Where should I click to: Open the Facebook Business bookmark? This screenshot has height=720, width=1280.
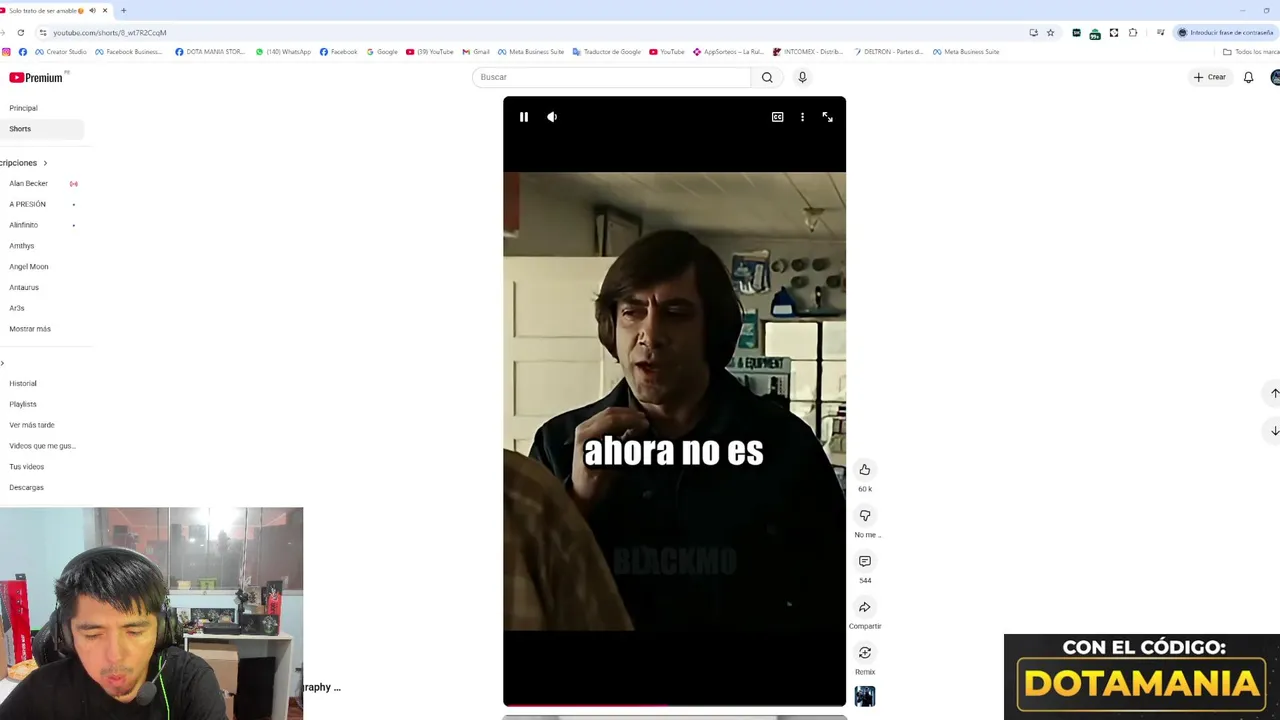point(129,52)
